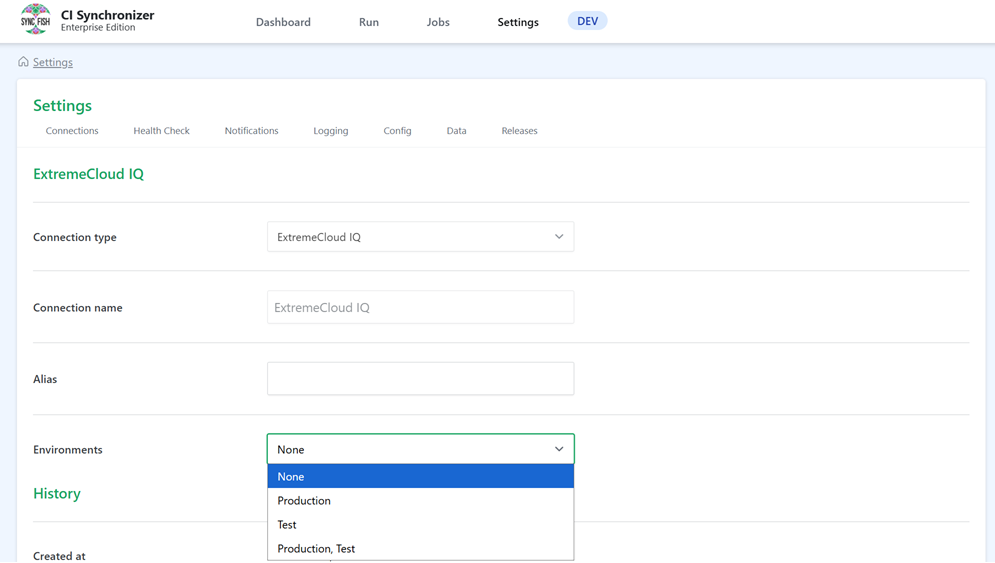Click the Sync Fish logo icon

(36, 20)
